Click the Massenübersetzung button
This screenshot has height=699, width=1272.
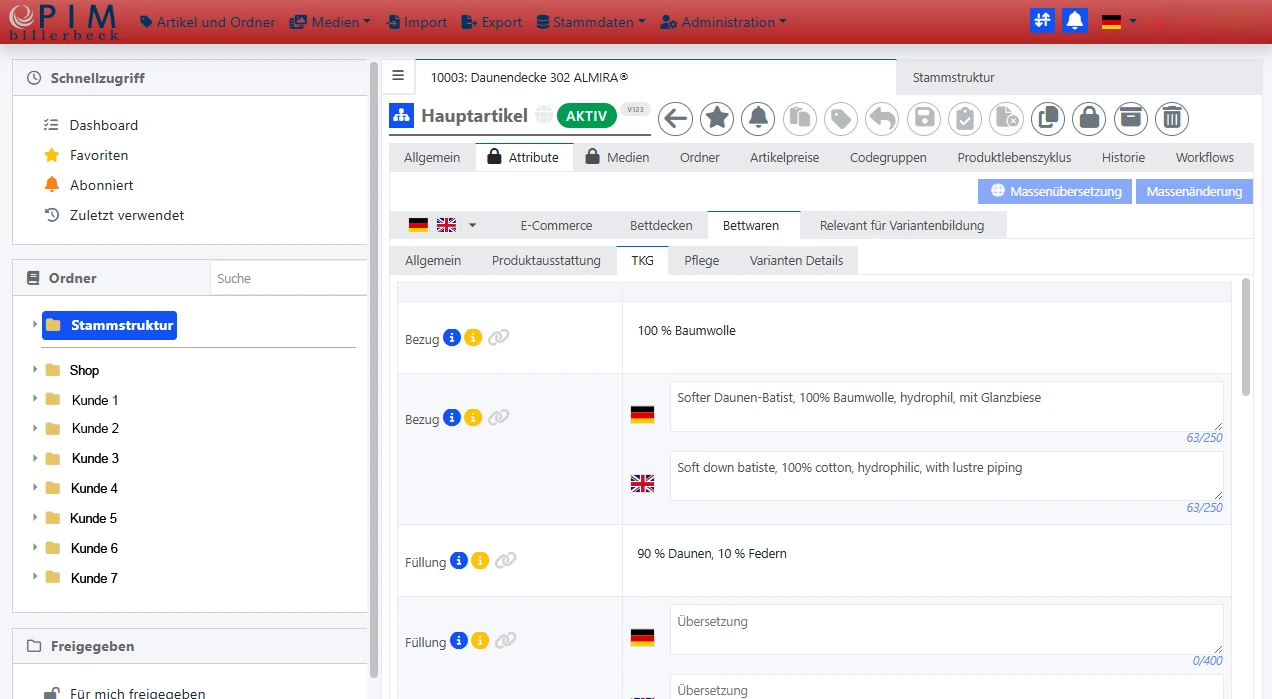(1056, 191)
